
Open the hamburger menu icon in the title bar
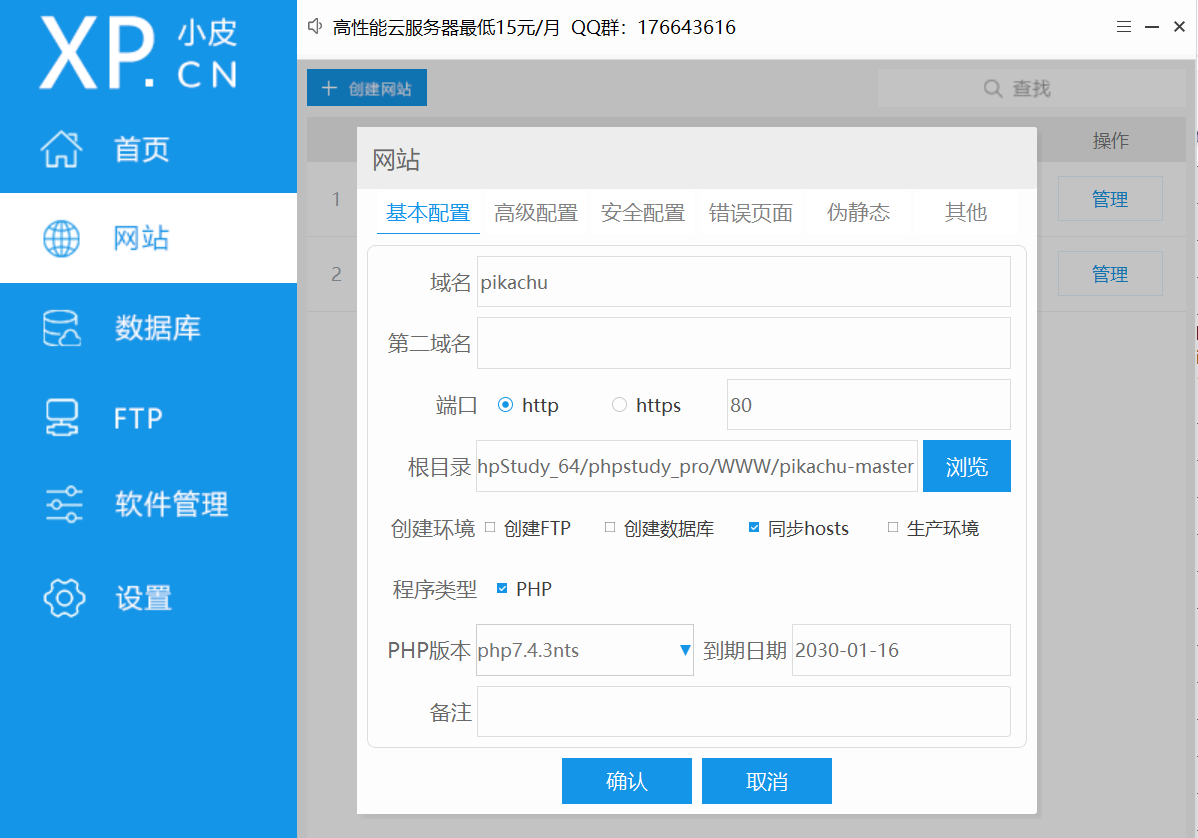(1123, 27)
